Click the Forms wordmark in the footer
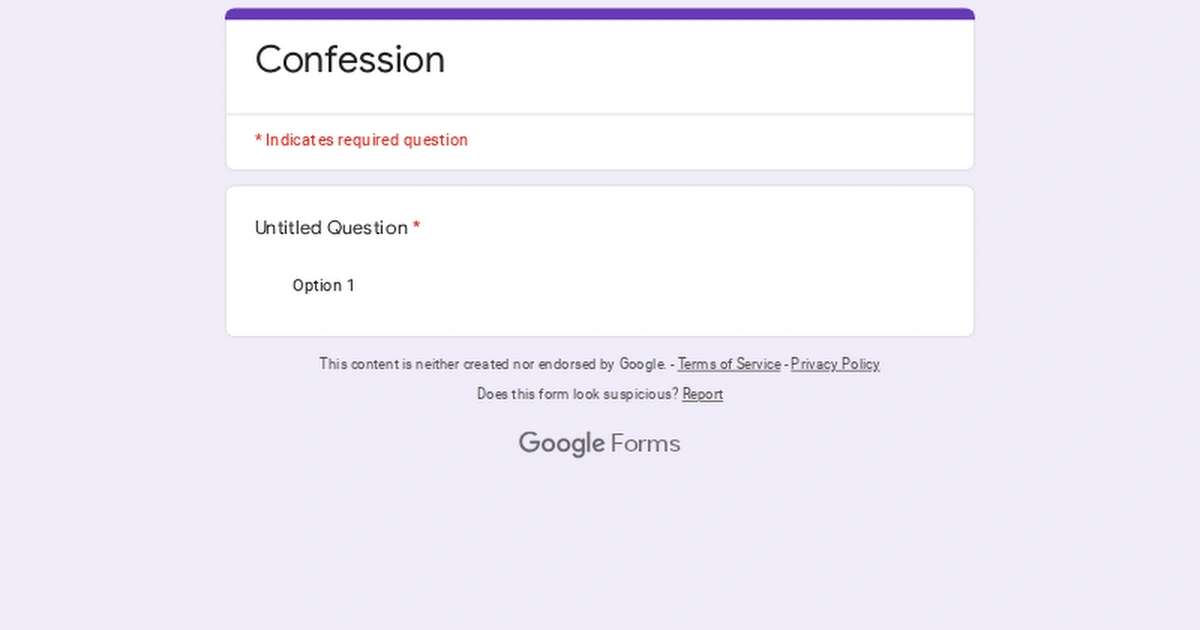This screenshot has width=1200, height=630. [645, 442]
